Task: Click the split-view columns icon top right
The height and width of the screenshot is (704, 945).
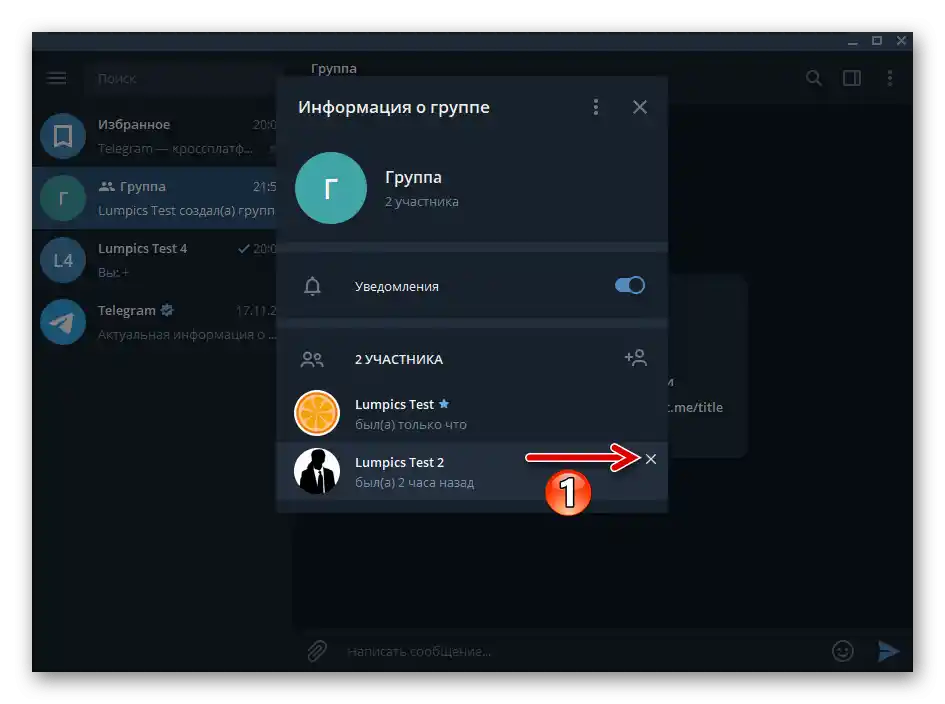Action: 851,77
